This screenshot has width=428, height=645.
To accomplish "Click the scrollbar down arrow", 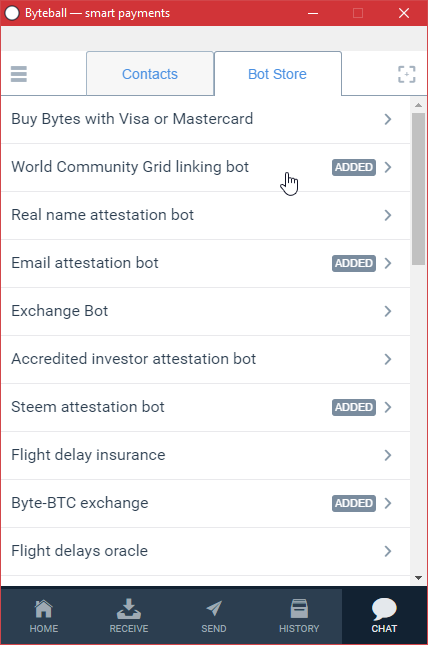I will pos(419,578).
